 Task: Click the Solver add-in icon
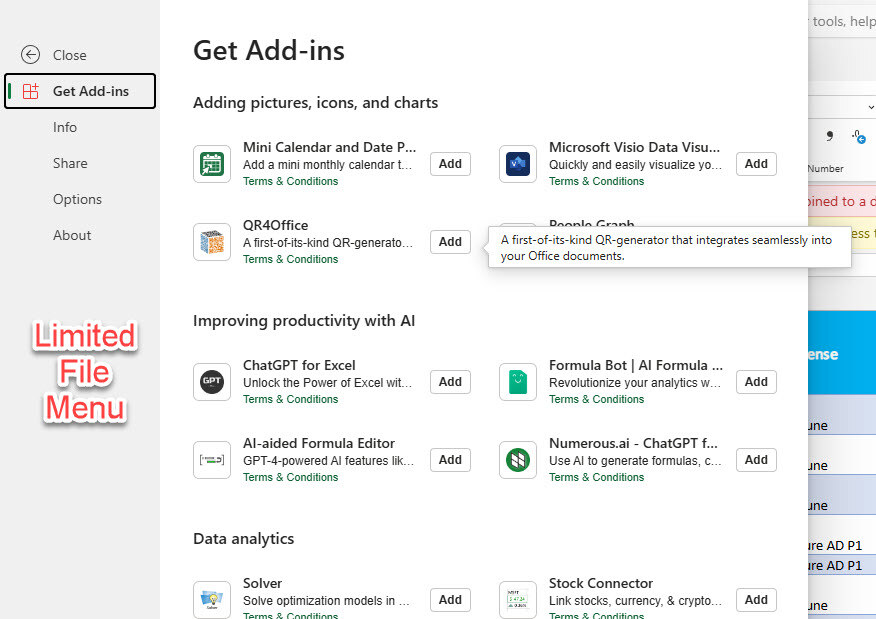tap(212, 599)
